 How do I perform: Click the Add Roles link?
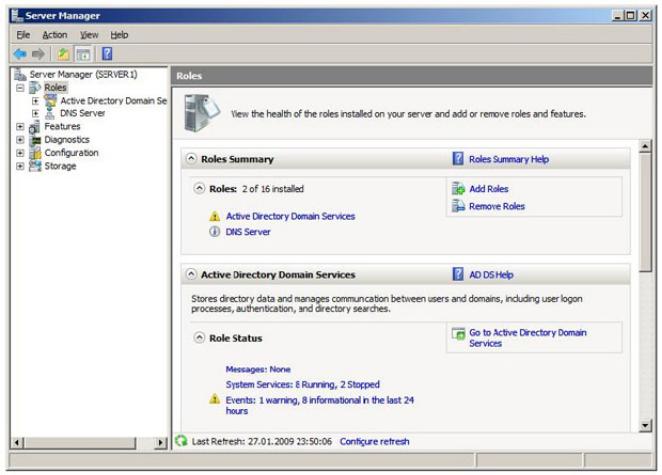click(x=489, y=189)
